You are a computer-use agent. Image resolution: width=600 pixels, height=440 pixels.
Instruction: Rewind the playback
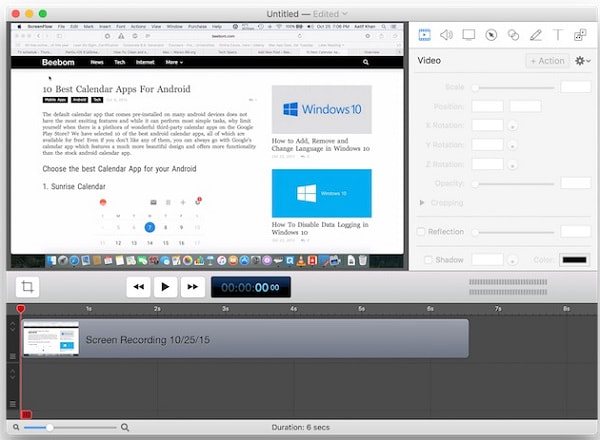tap(138, 287)
